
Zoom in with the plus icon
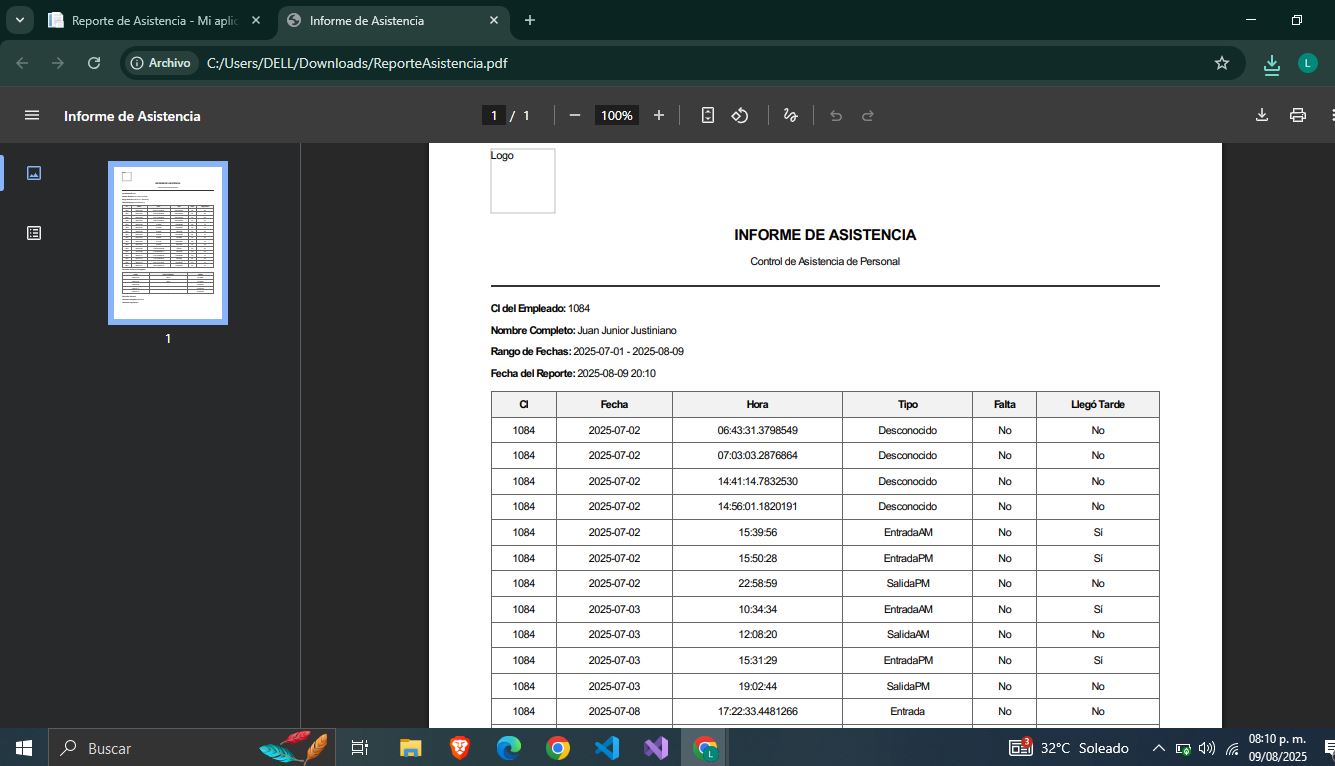point(659,116)
